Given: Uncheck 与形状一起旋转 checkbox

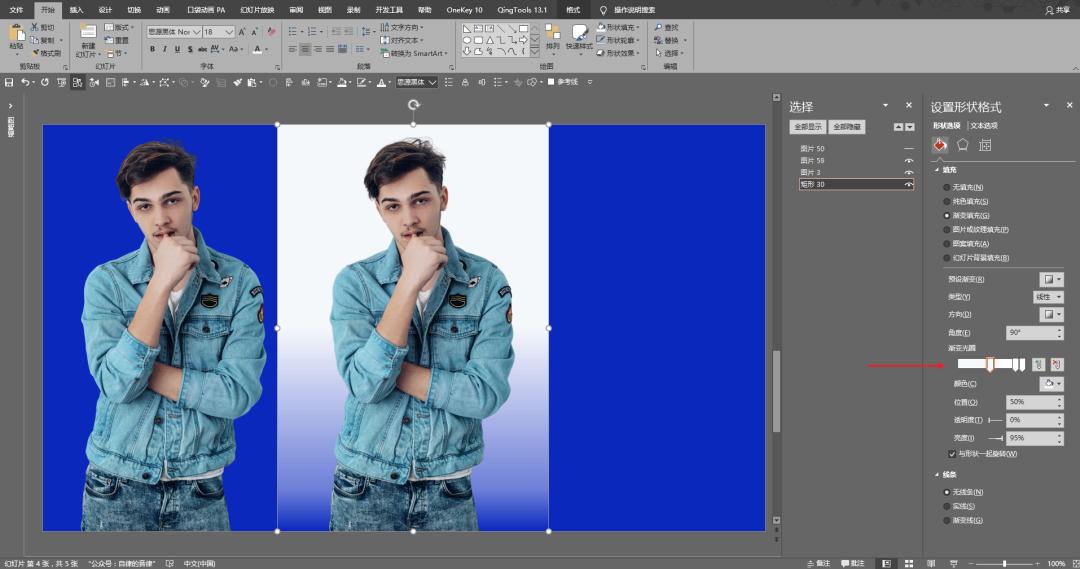Looking at the screenshot, I should pos(951,453).
